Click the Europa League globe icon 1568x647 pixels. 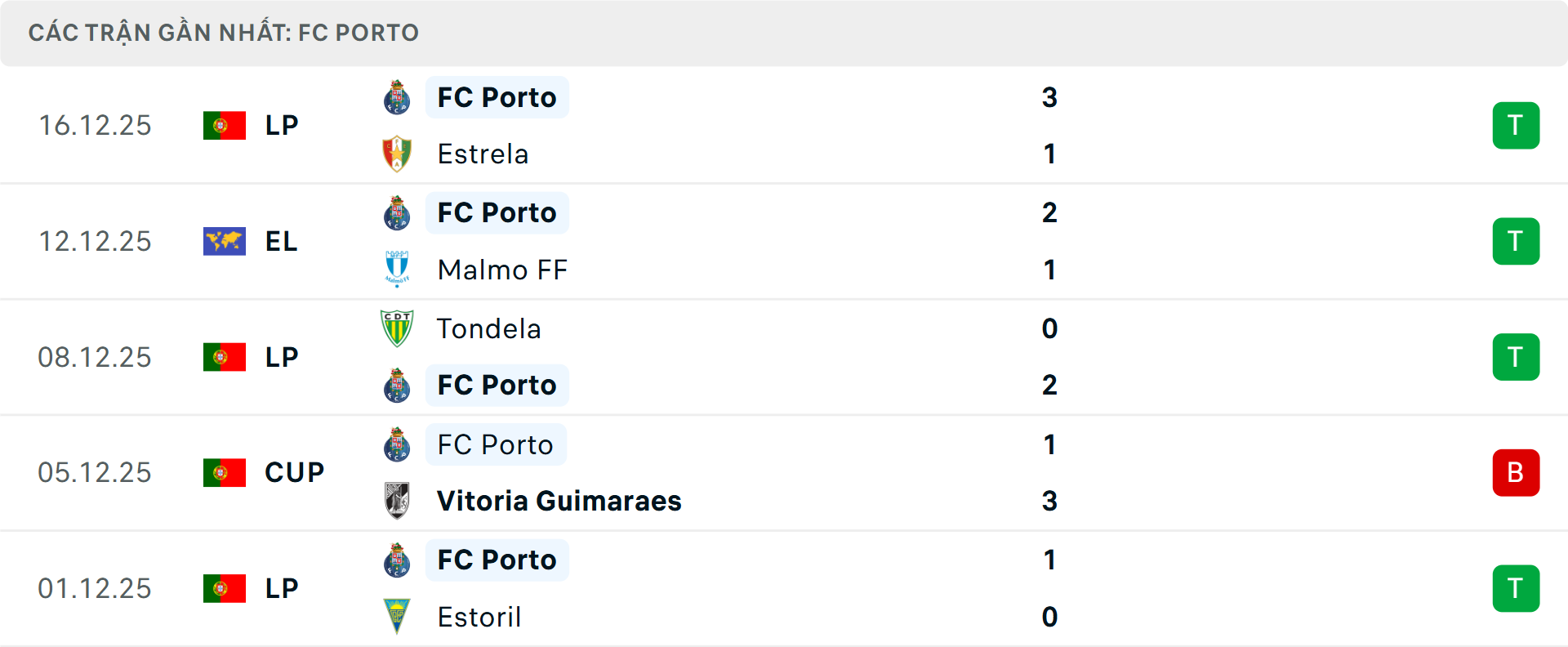pos(224,241)
